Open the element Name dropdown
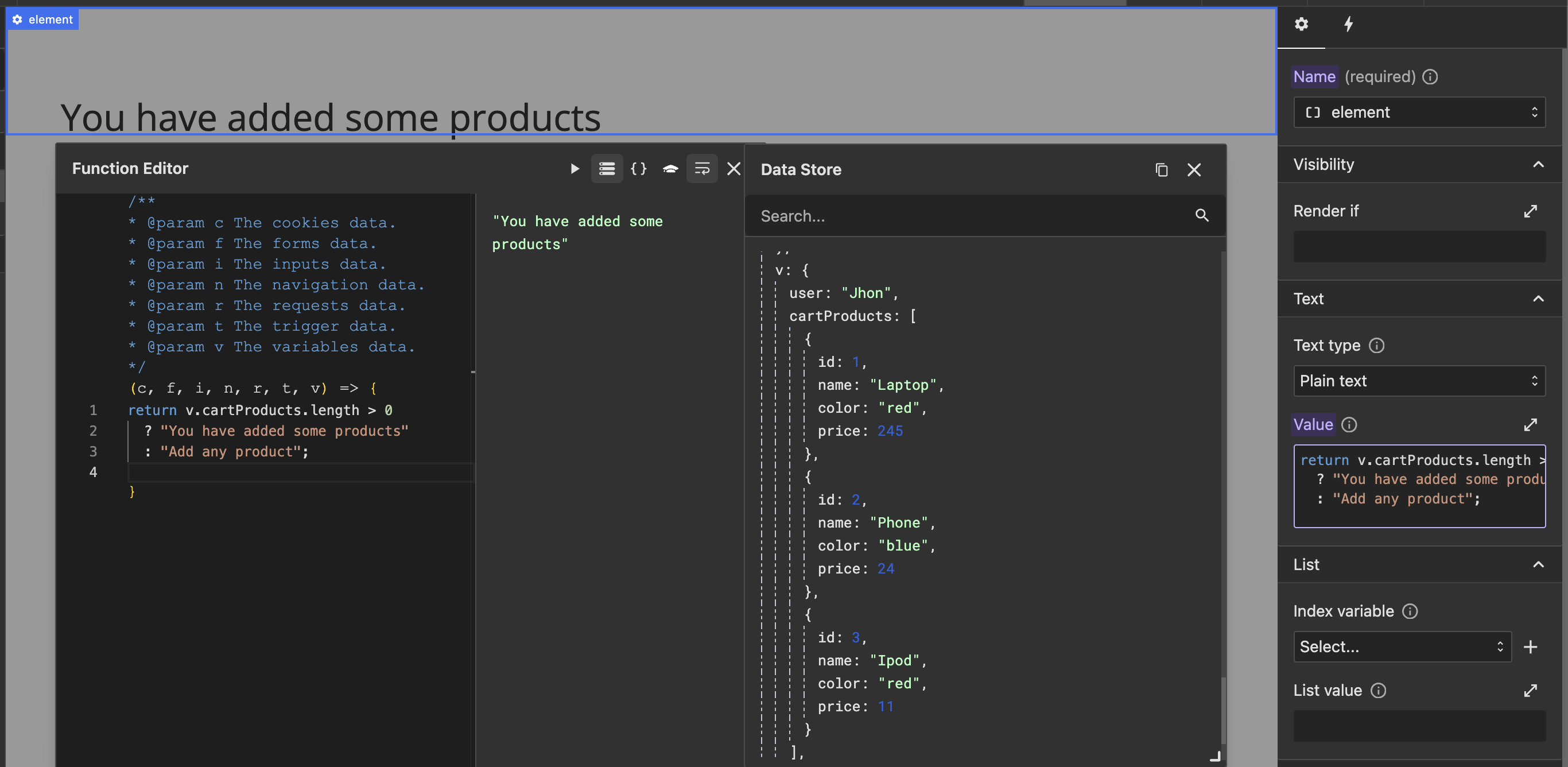Screen dimensions: 1568x767 [x=1419, y=113]
